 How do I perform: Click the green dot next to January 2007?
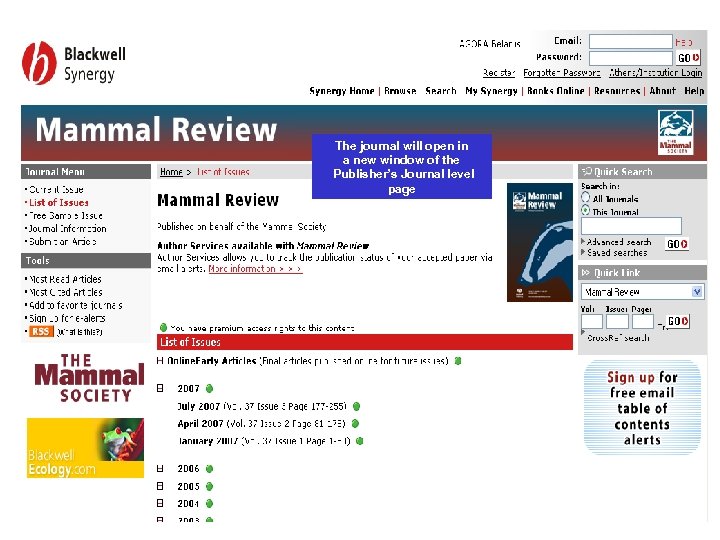point(360,441)
